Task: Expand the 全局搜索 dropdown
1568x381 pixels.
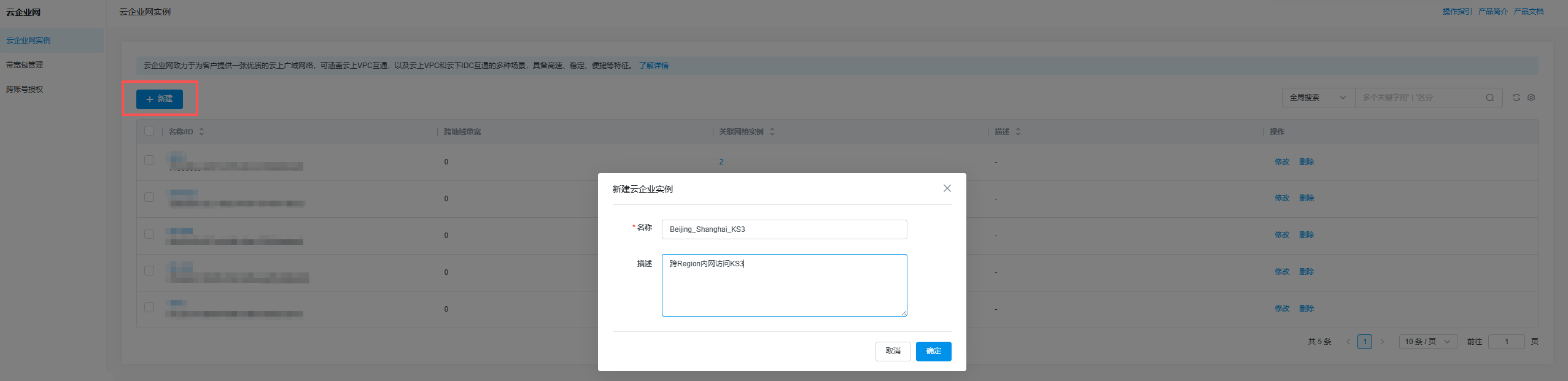Action: [1318, 98]
